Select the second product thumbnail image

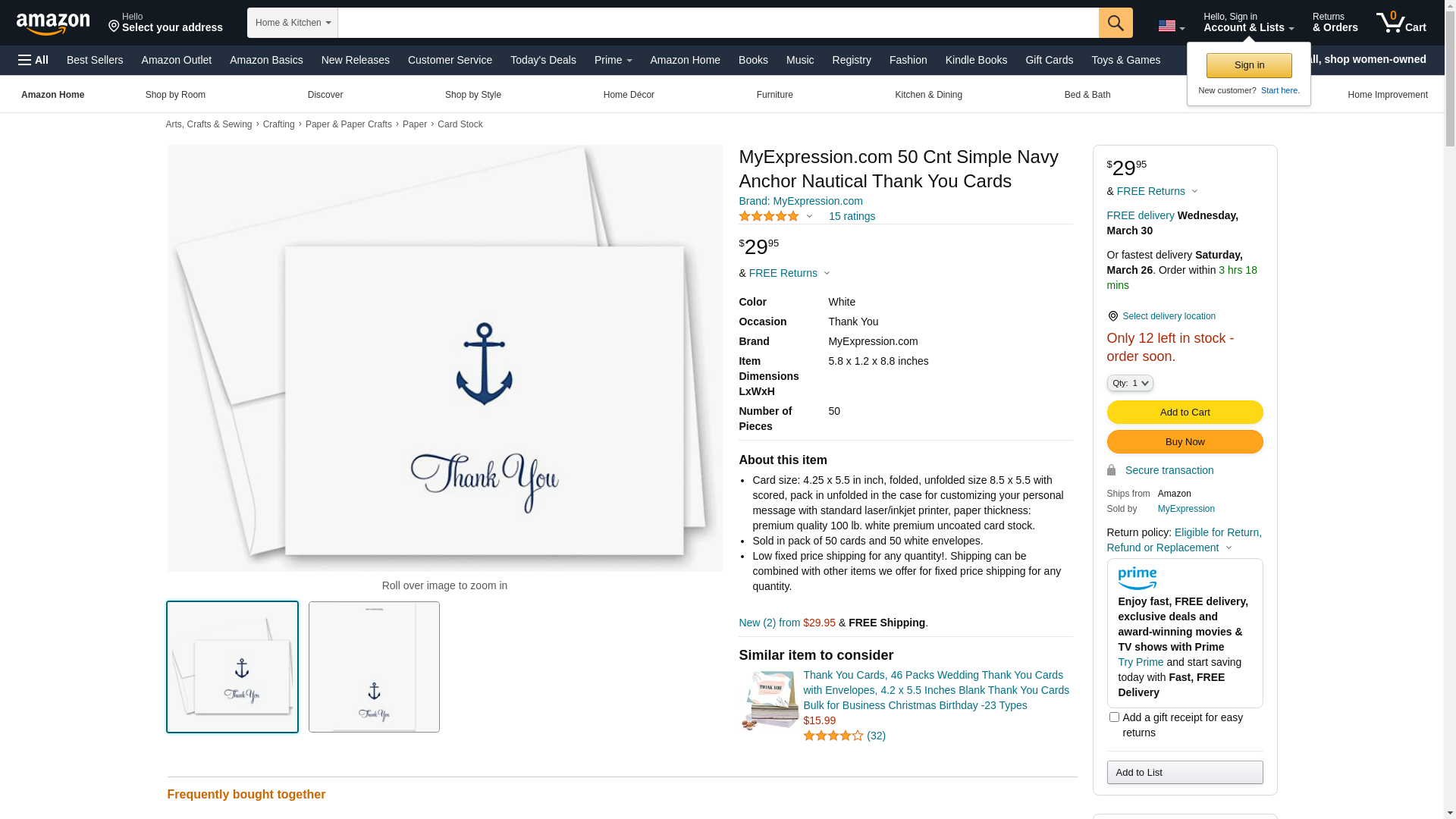click(374, 667)
